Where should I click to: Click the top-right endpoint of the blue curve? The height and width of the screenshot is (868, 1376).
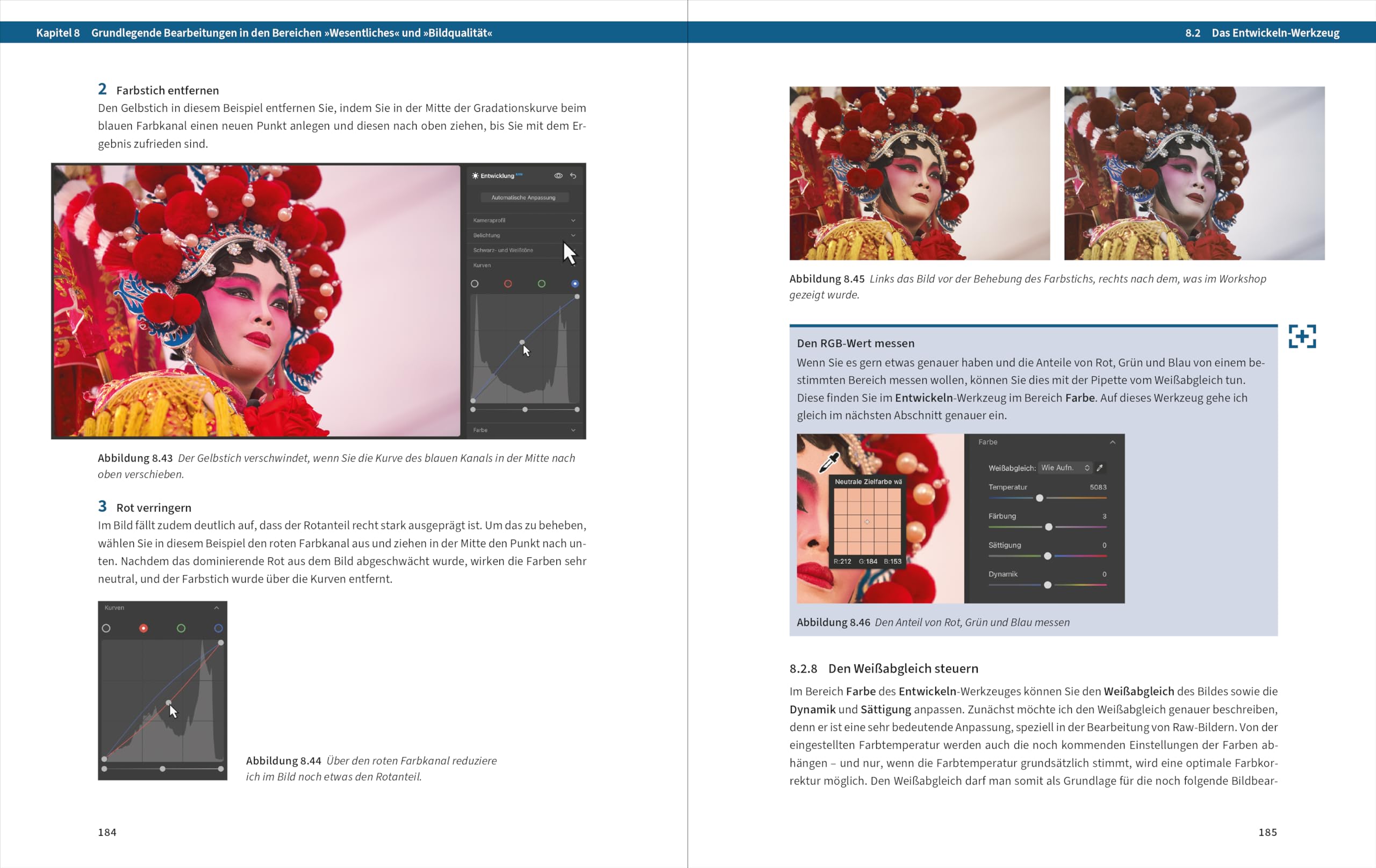[x=577, y=297]
